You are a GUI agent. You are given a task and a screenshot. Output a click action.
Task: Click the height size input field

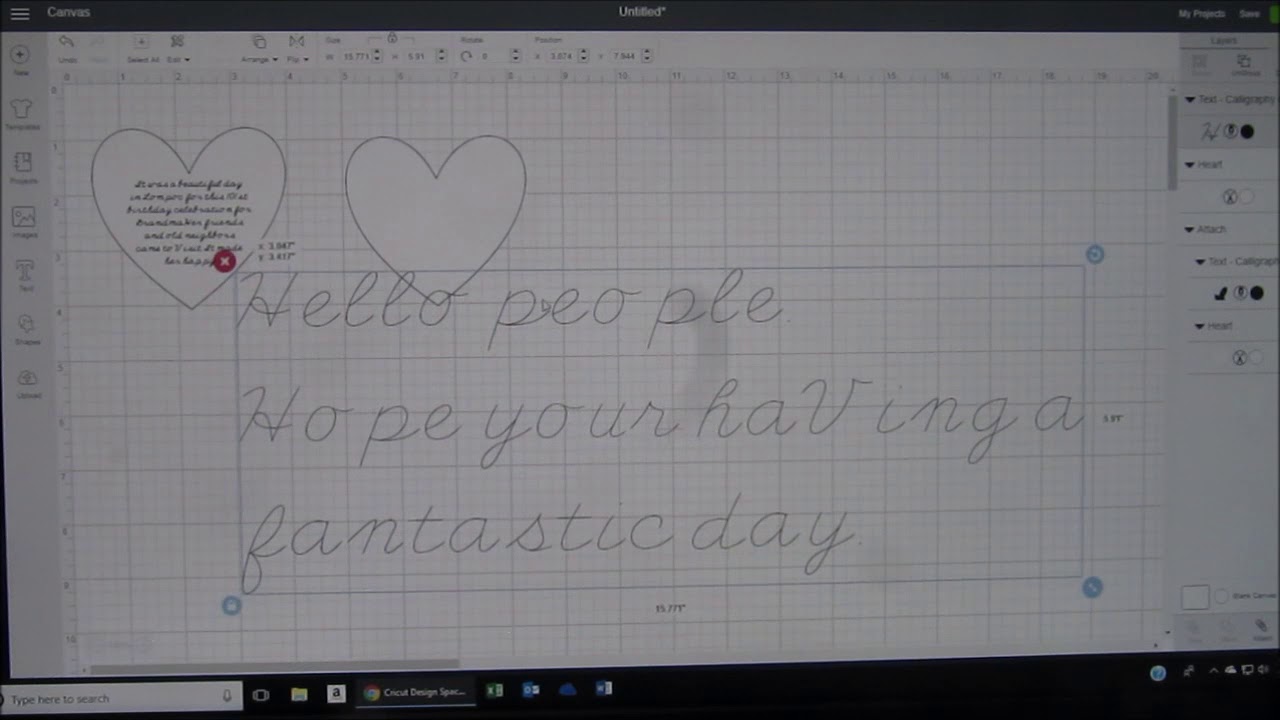(x=416, y=56)
